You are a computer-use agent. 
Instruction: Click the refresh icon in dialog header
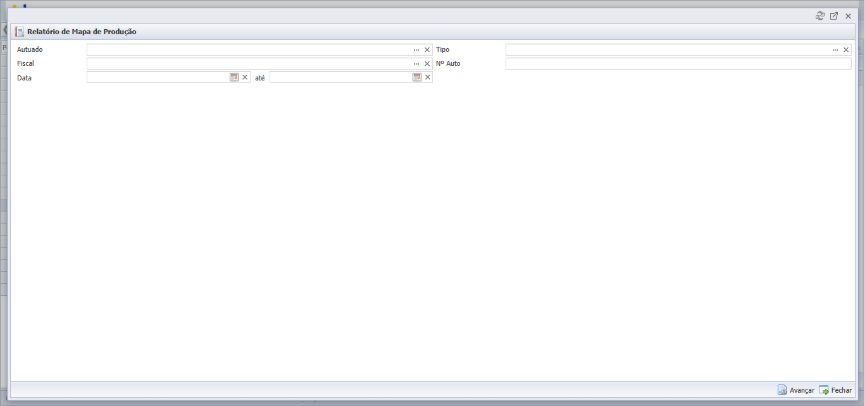click(820, 16)
